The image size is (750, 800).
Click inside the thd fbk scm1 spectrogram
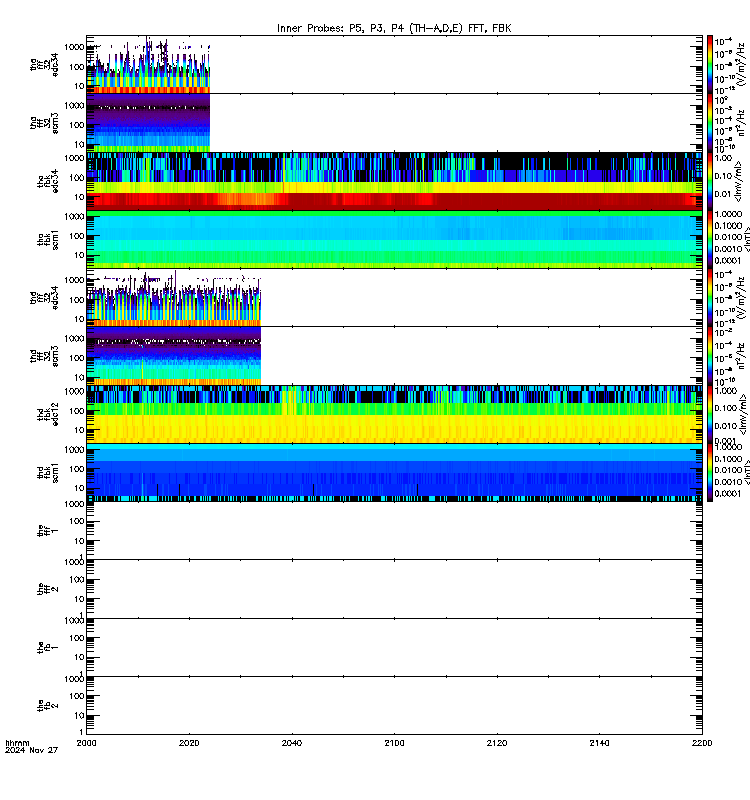pyautogui.click(x=394, y=472)
